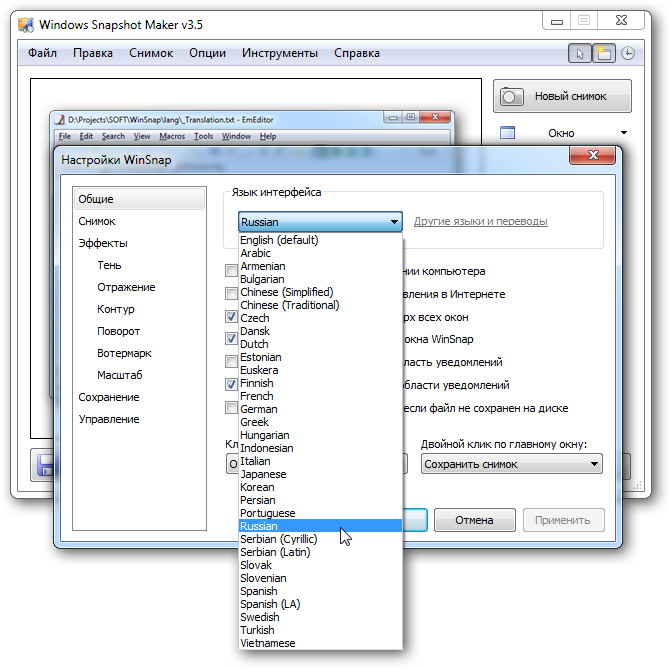Viewport: 670px width, 668px height.
Task: Select Контур settings subcategory
Action: click(x=116, y=309)
